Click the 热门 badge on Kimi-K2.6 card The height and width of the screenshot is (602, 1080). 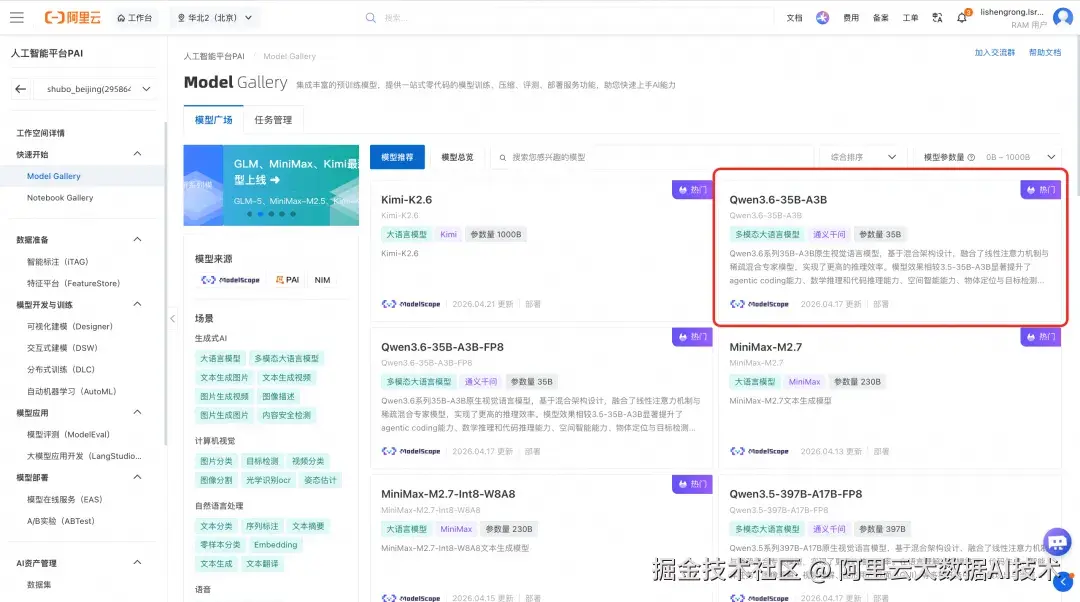click(692, 189)
